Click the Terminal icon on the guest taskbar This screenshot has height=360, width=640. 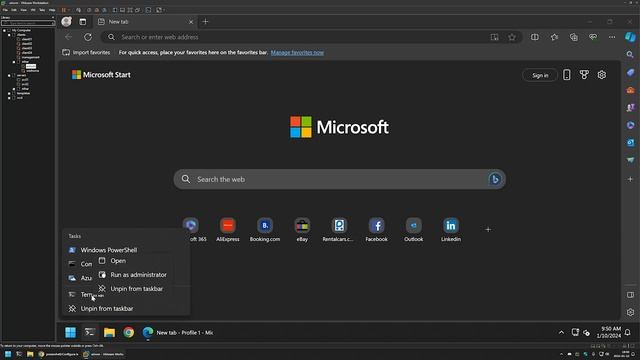[90, 333]
